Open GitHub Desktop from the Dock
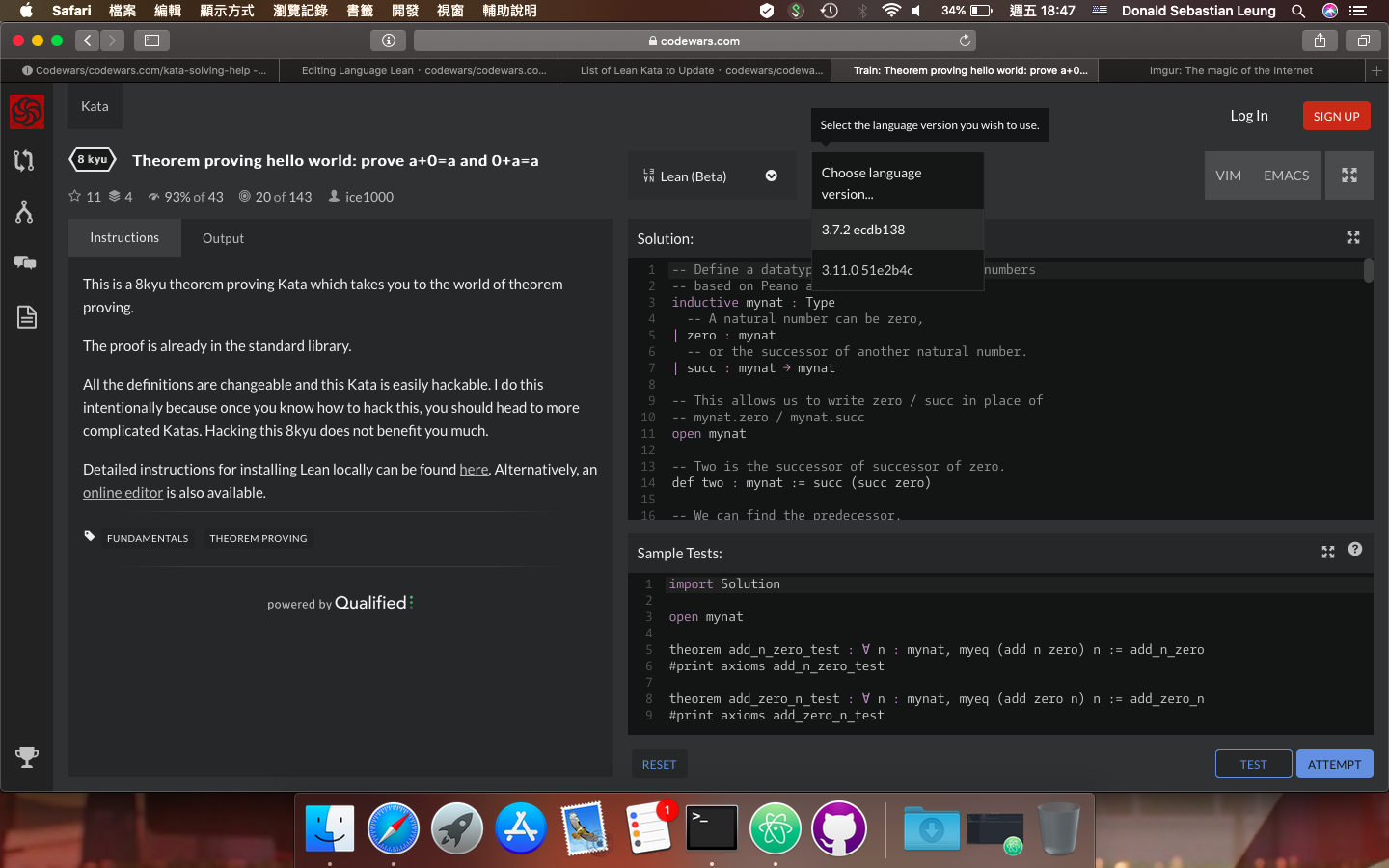Viewport: 1389px width, 868px height. 839,828
